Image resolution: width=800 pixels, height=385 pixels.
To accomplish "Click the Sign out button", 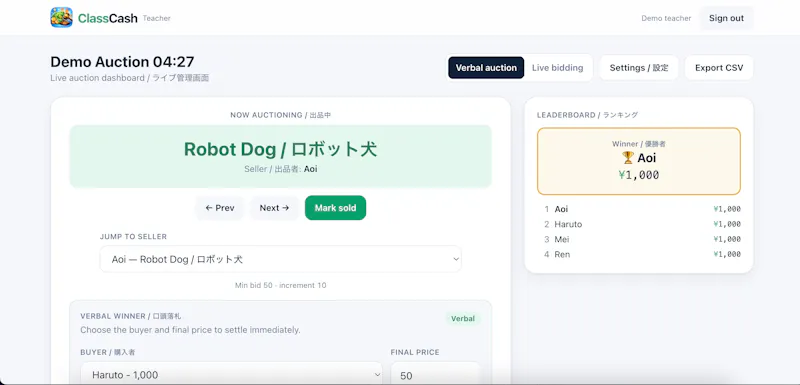I will [726, 18].
